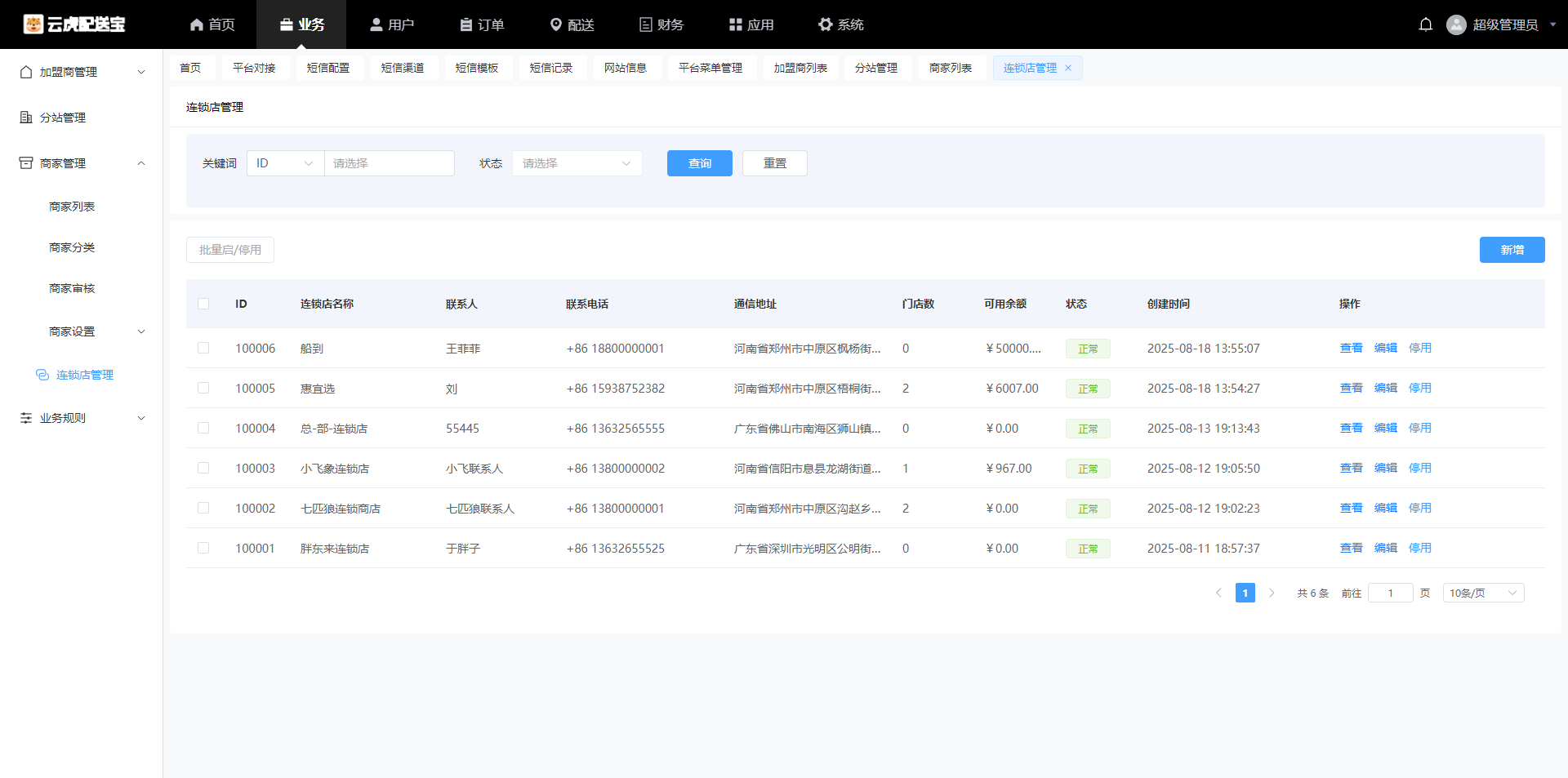1568x778 pixels.
Task: Click the 配送 location pin icon
Action: [556, 24]
